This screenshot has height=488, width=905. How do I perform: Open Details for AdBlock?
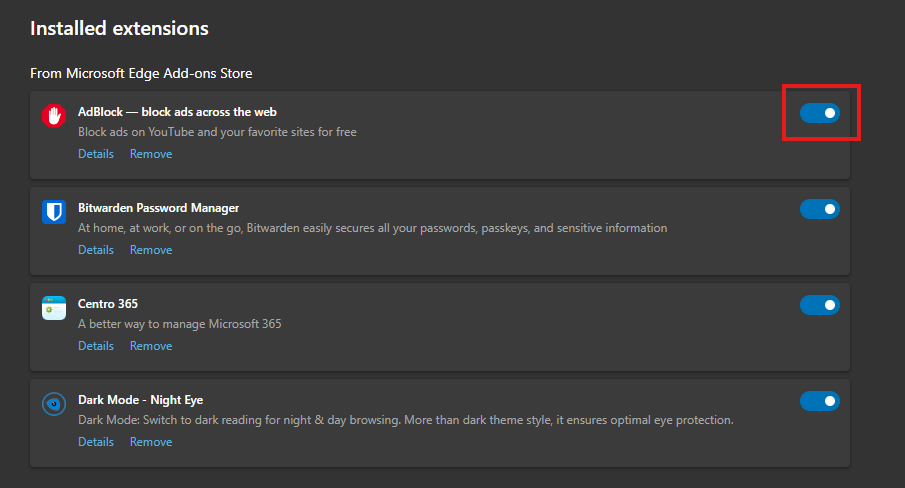(96, 154)
